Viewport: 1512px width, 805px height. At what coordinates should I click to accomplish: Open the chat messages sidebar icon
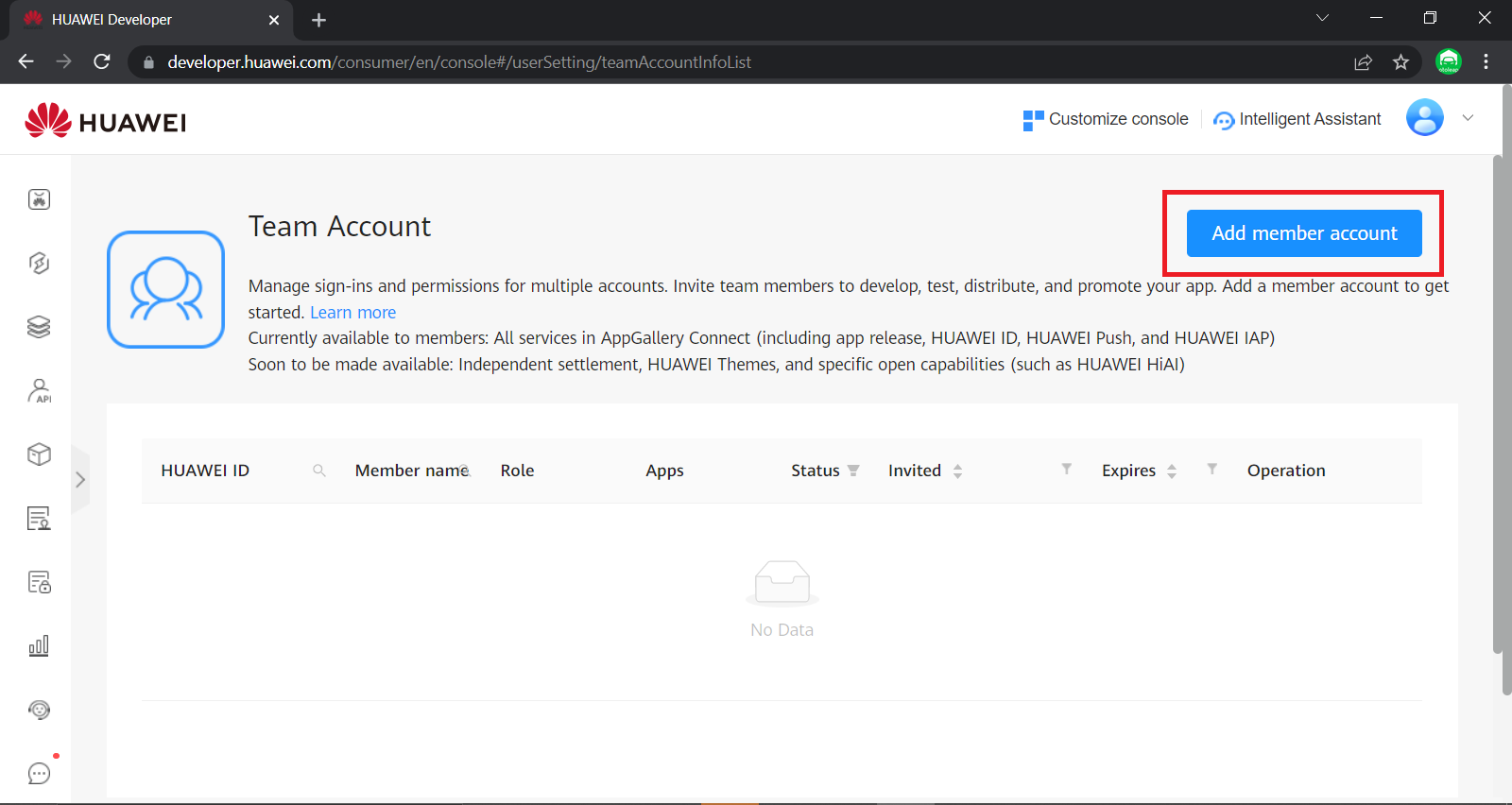click(x=39, y=774)
